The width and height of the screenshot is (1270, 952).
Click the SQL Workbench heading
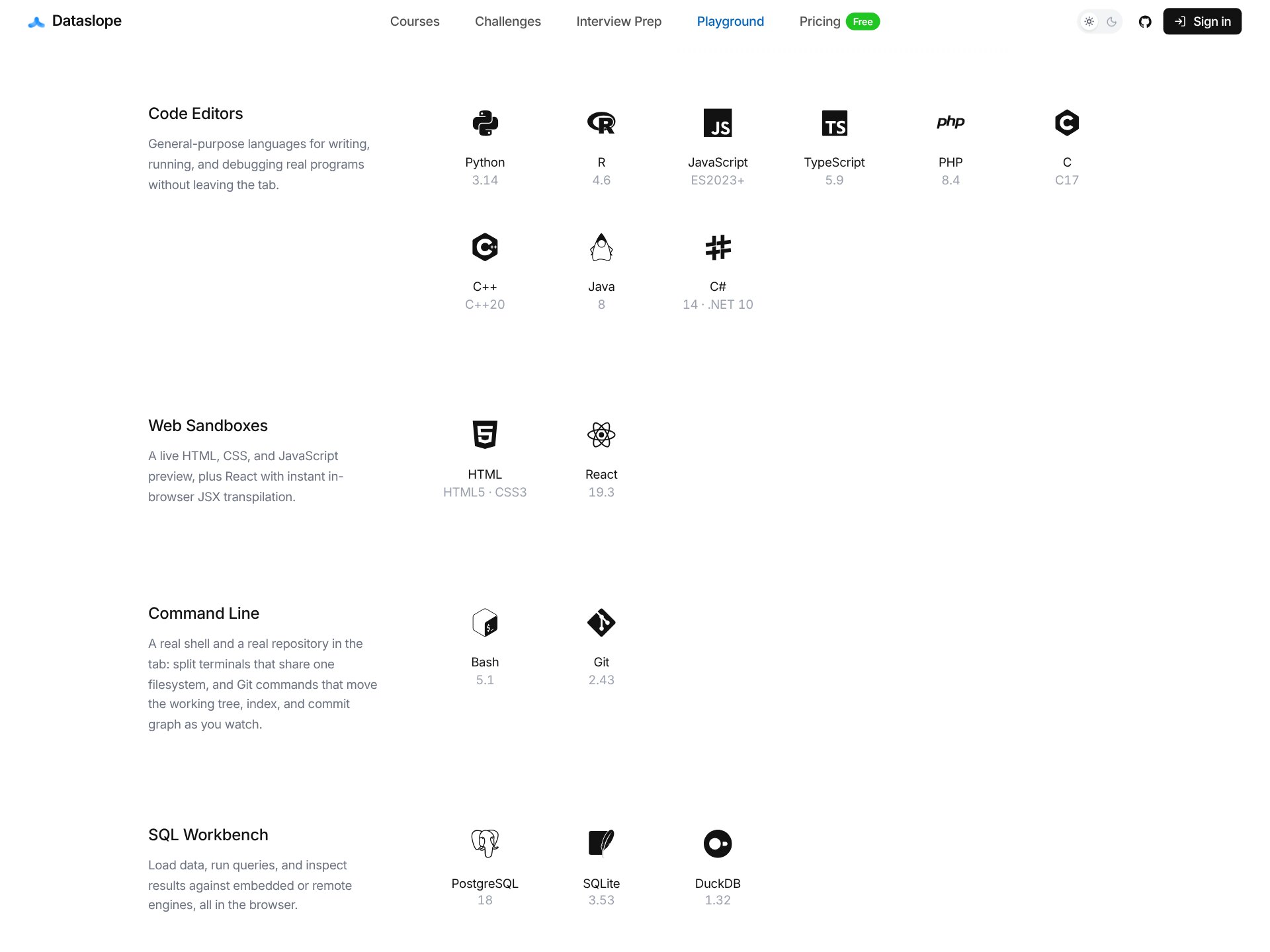pyautogui.click(x=208, y=835)
